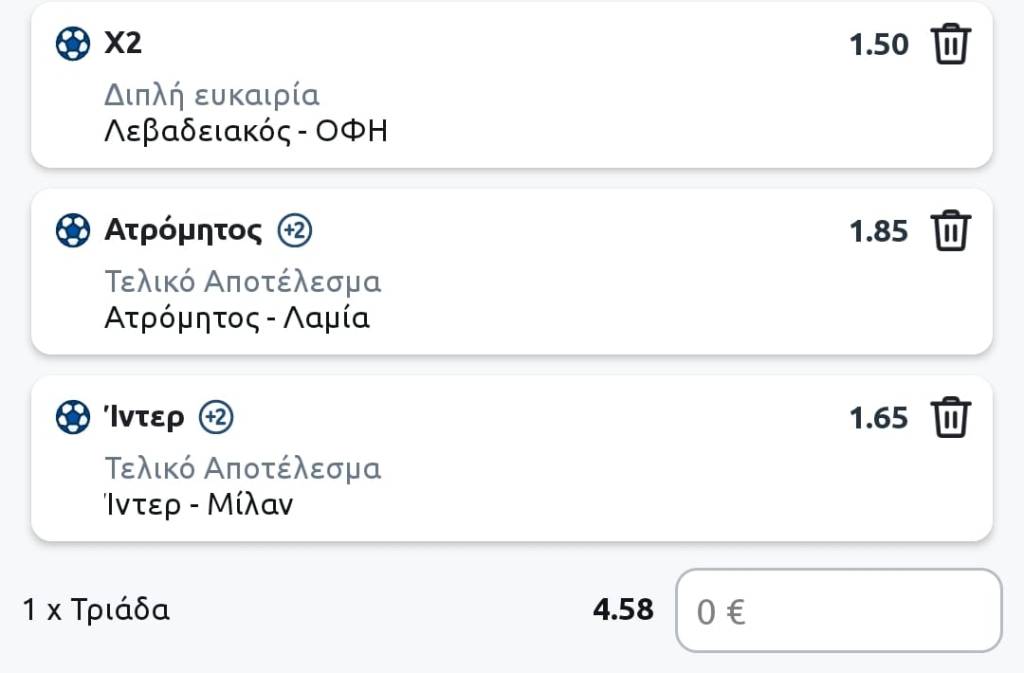Select the 1 x Τριάδα bet type
The width and height of the screenshot is (1024, 673).
pyautogui.click(x=96, y=610)
